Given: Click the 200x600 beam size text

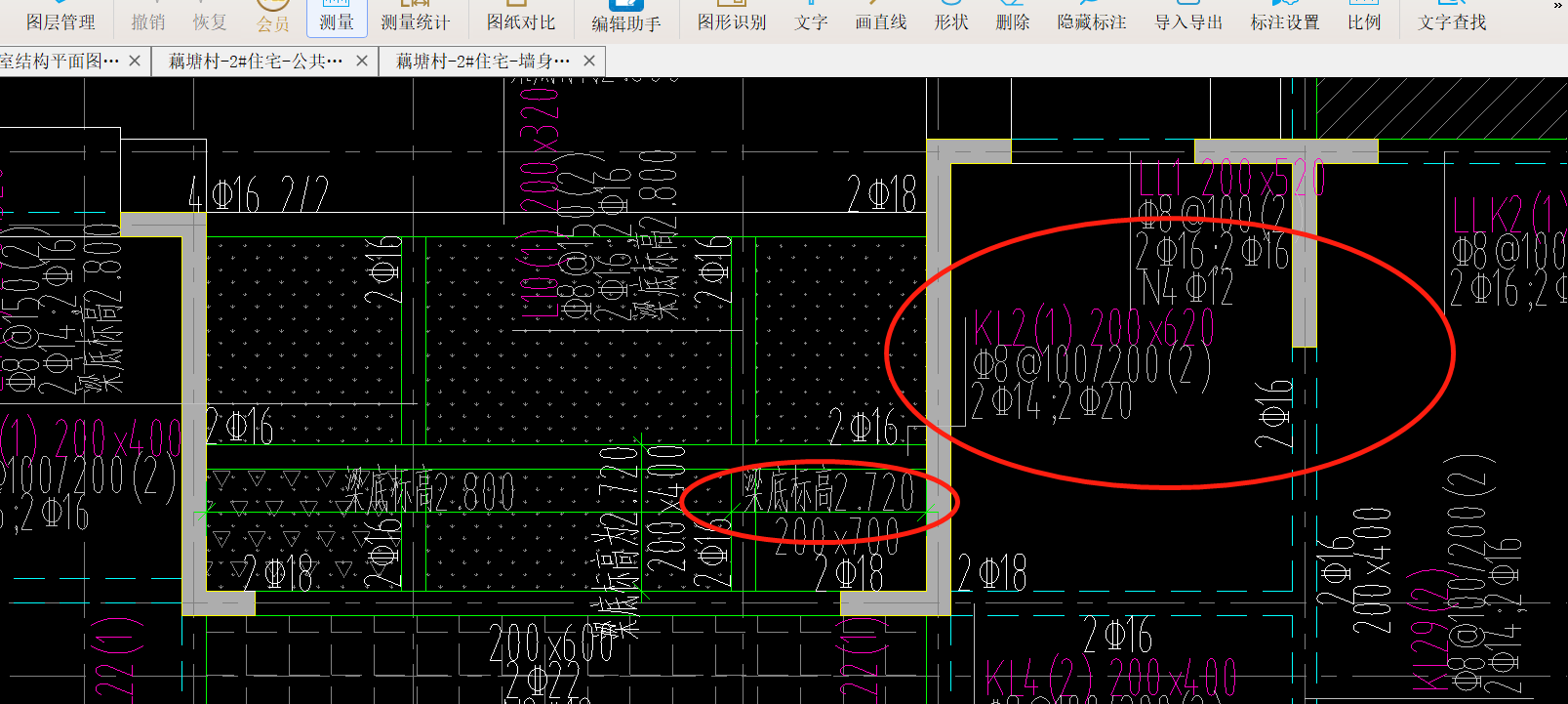Looking at the screenshot, I should click(551, 642).
